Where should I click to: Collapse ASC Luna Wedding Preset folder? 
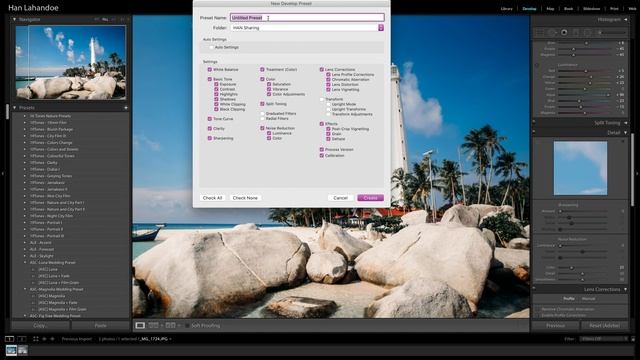pos(25,262)
